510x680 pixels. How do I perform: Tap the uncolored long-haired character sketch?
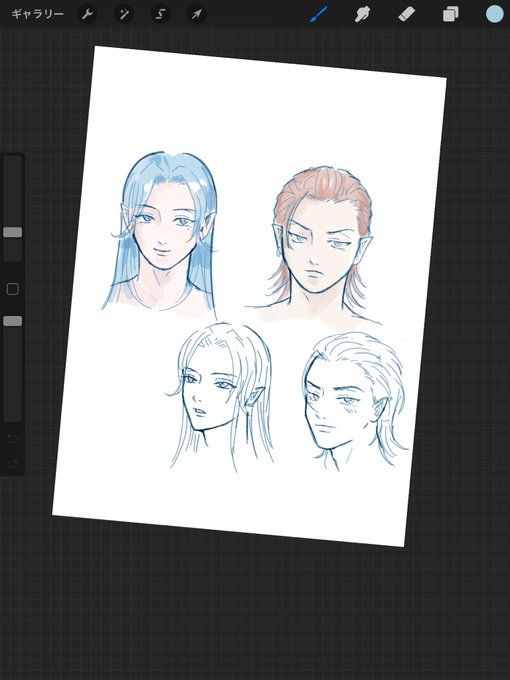point(221,397)
